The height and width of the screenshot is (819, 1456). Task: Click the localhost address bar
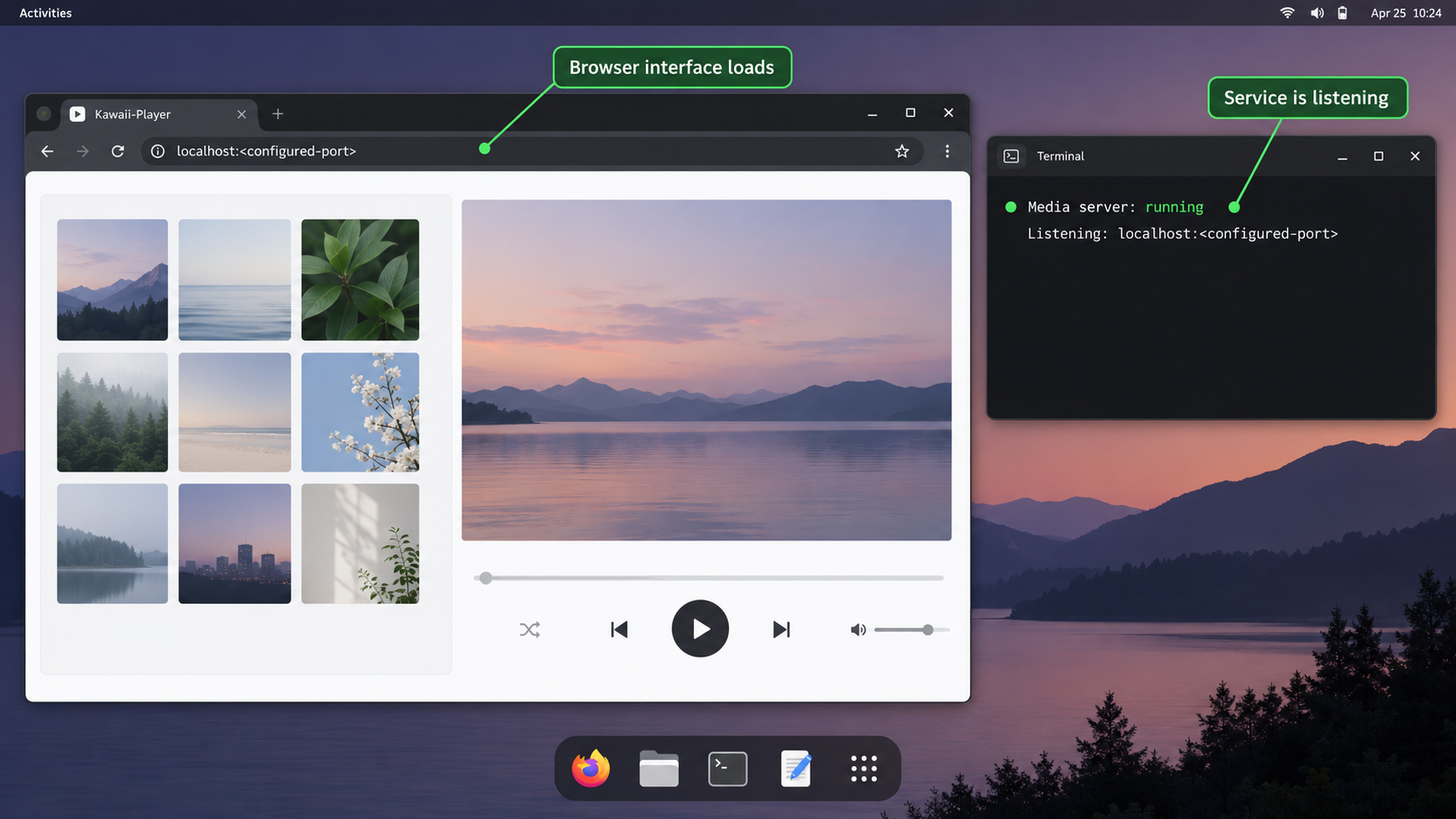(531, 151)
